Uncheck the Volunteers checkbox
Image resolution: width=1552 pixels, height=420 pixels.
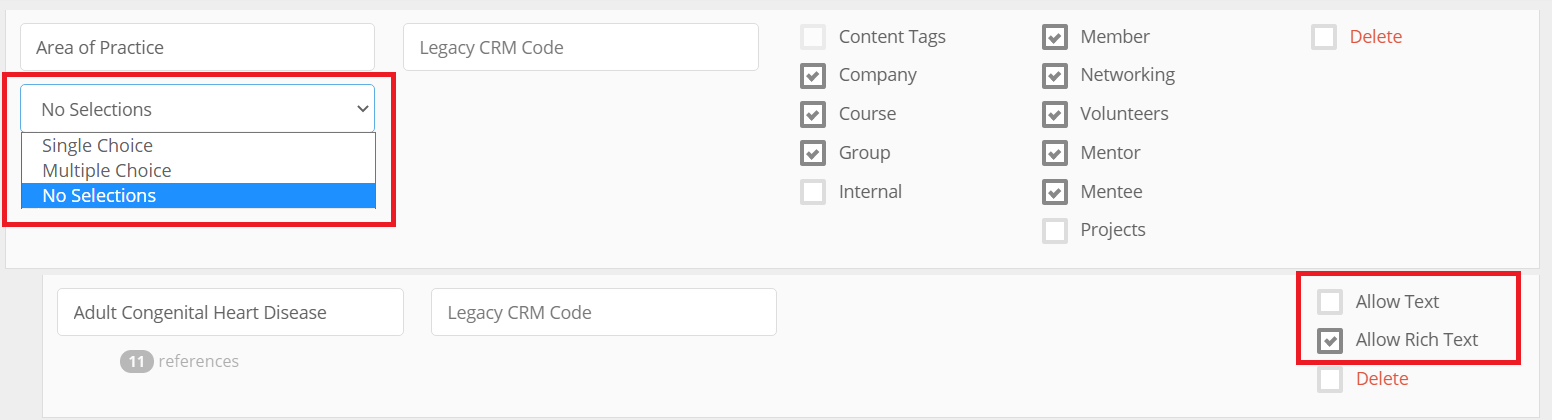pos(1055,114)
